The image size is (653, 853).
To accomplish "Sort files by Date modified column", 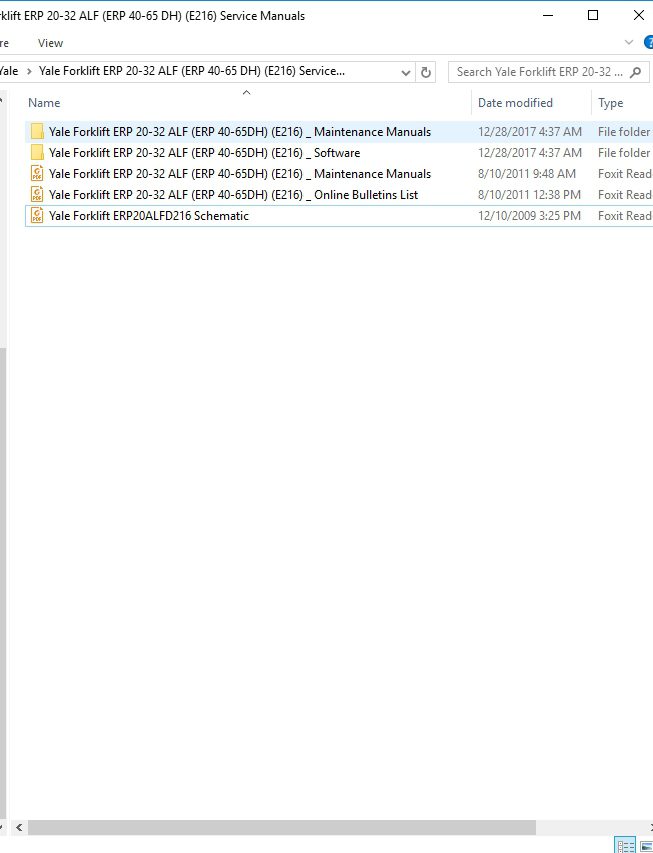I will [x=515, y=103].
